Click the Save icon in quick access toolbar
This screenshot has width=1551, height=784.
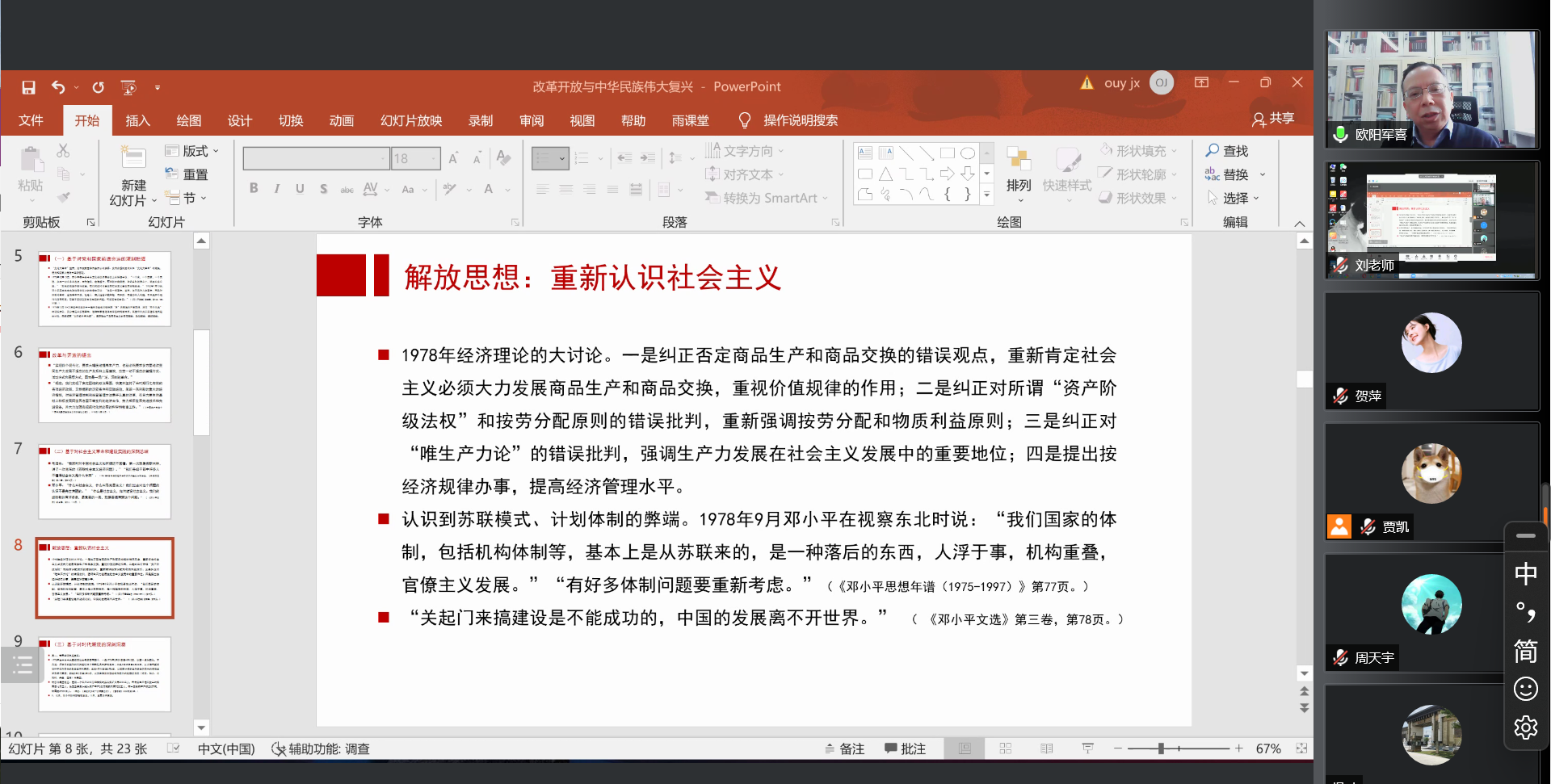28,87
